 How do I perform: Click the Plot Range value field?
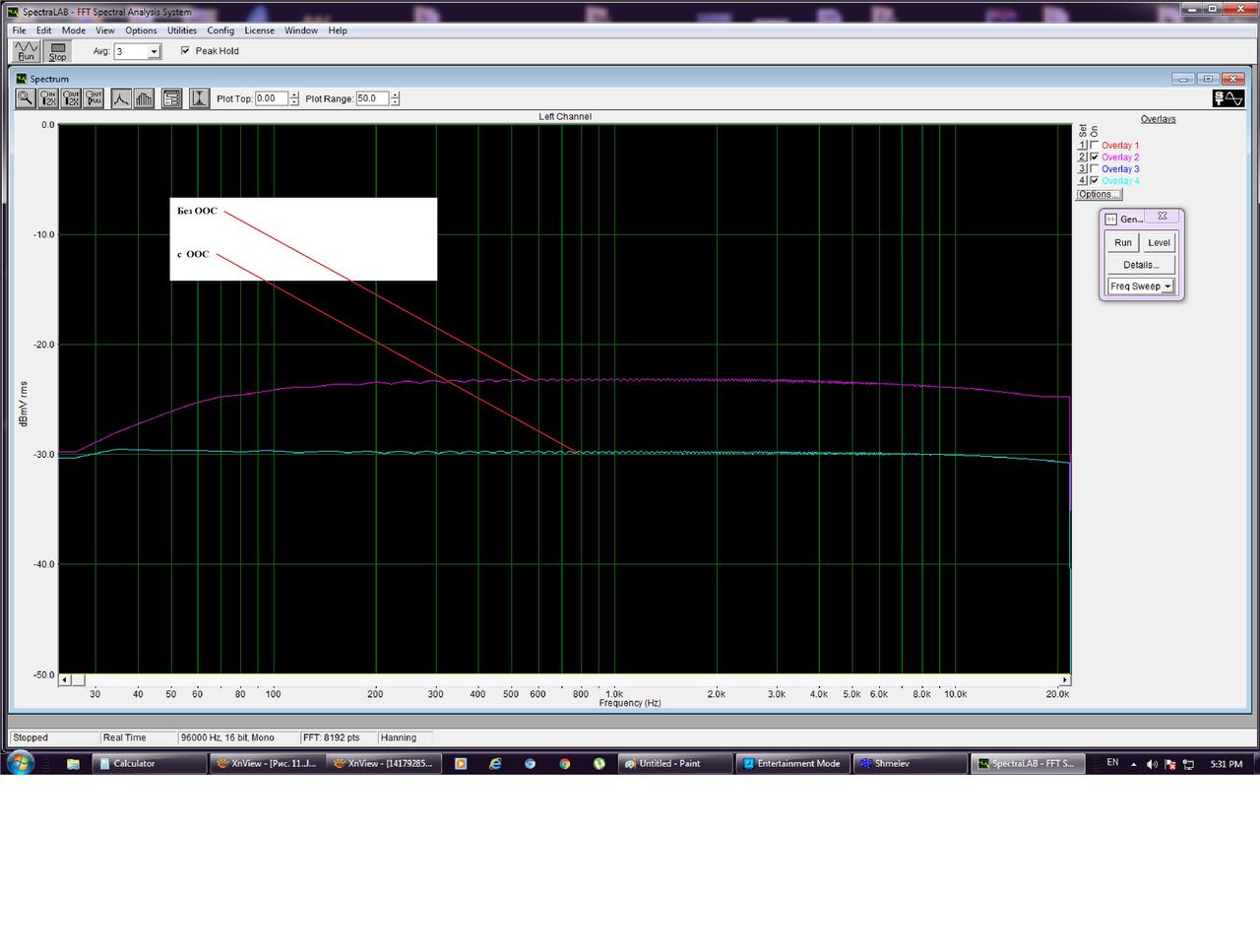372,98
